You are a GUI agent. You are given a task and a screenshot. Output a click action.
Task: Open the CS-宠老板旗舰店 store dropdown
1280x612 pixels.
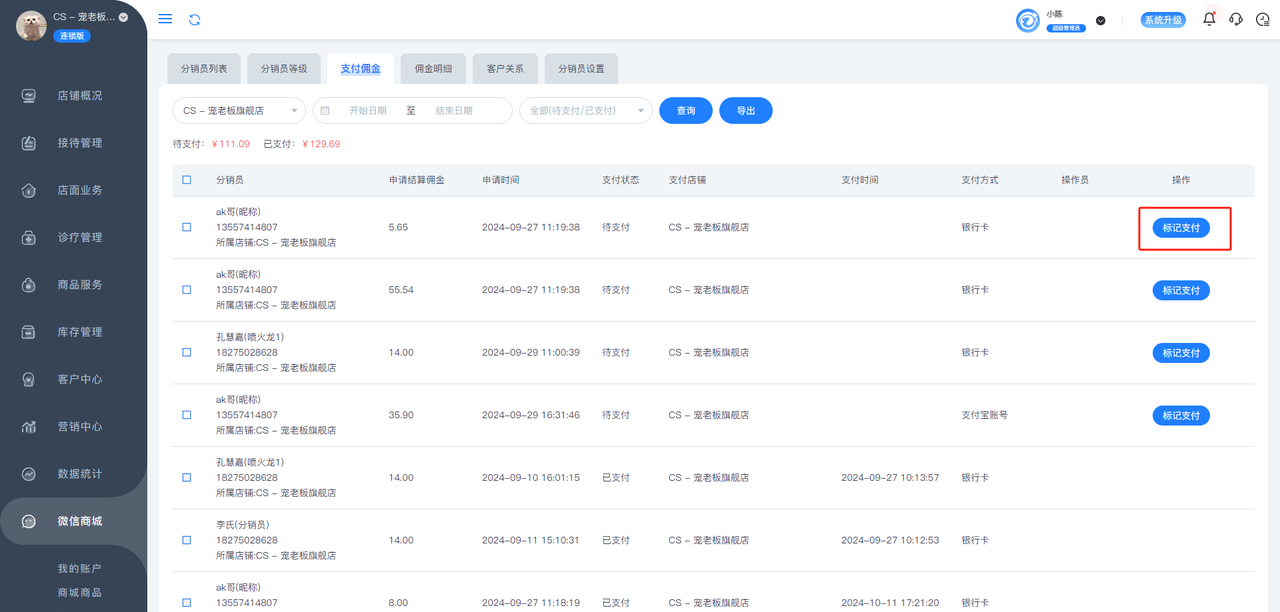[240, 111]
